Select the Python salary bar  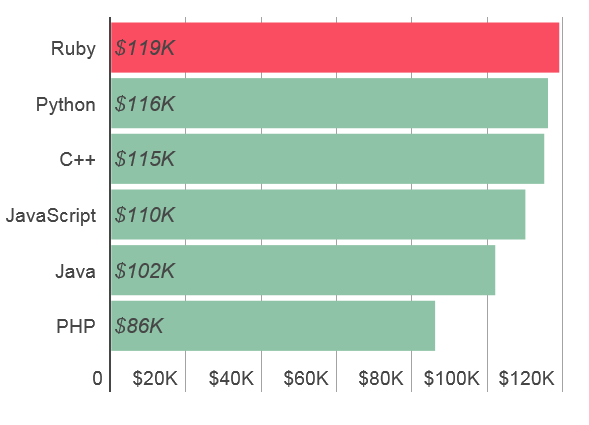tap(329, 103)
